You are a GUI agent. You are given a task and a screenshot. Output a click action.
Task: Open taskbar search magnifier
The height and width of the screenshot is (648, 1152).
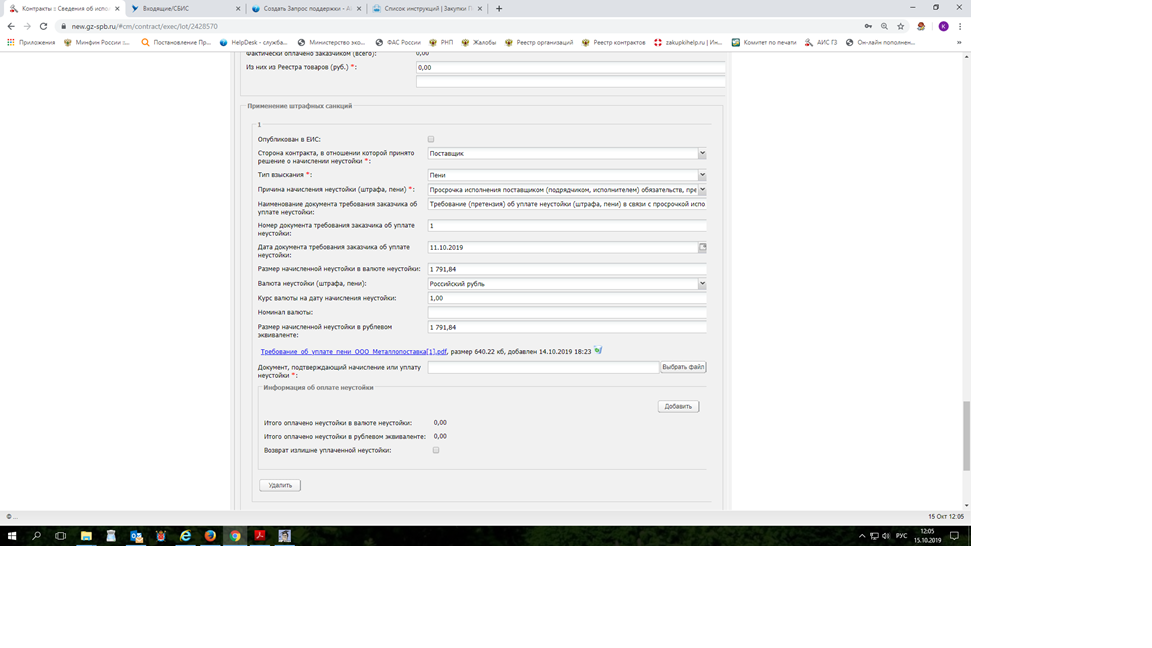click(36, 536)
